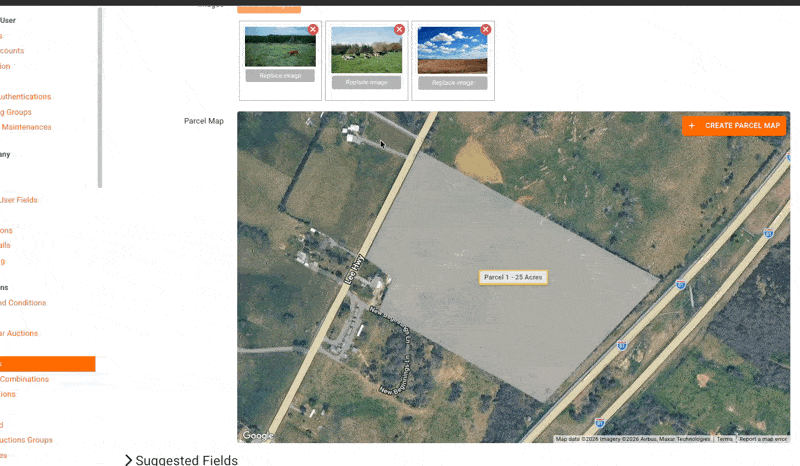Replace the second uploaded image
Screen dimensions: 800x466
point(366,83)
